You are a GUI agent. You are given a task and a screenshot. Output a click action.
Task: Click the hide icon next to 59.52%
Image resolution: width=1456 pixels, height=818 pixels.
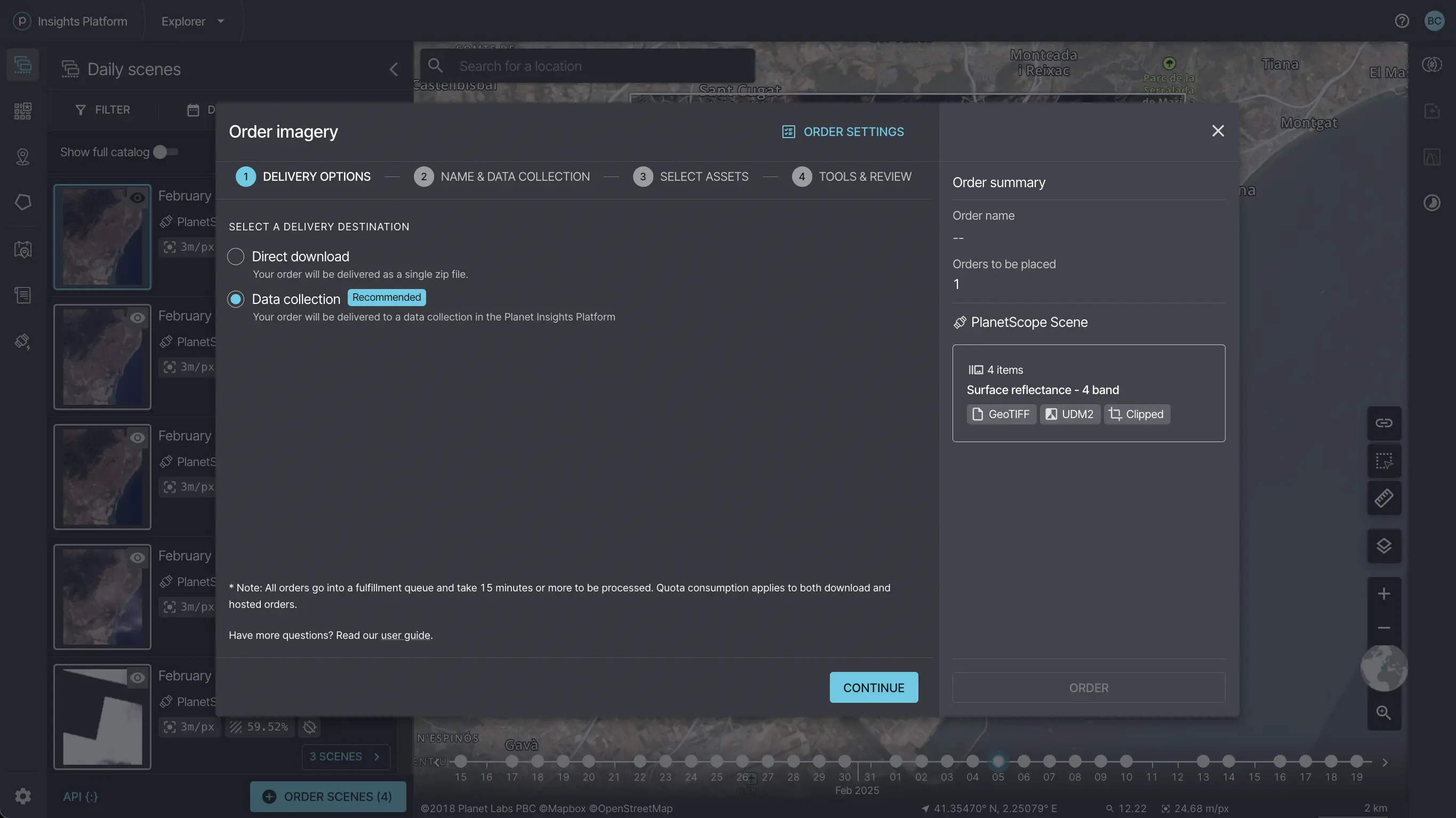click(309, 727)
